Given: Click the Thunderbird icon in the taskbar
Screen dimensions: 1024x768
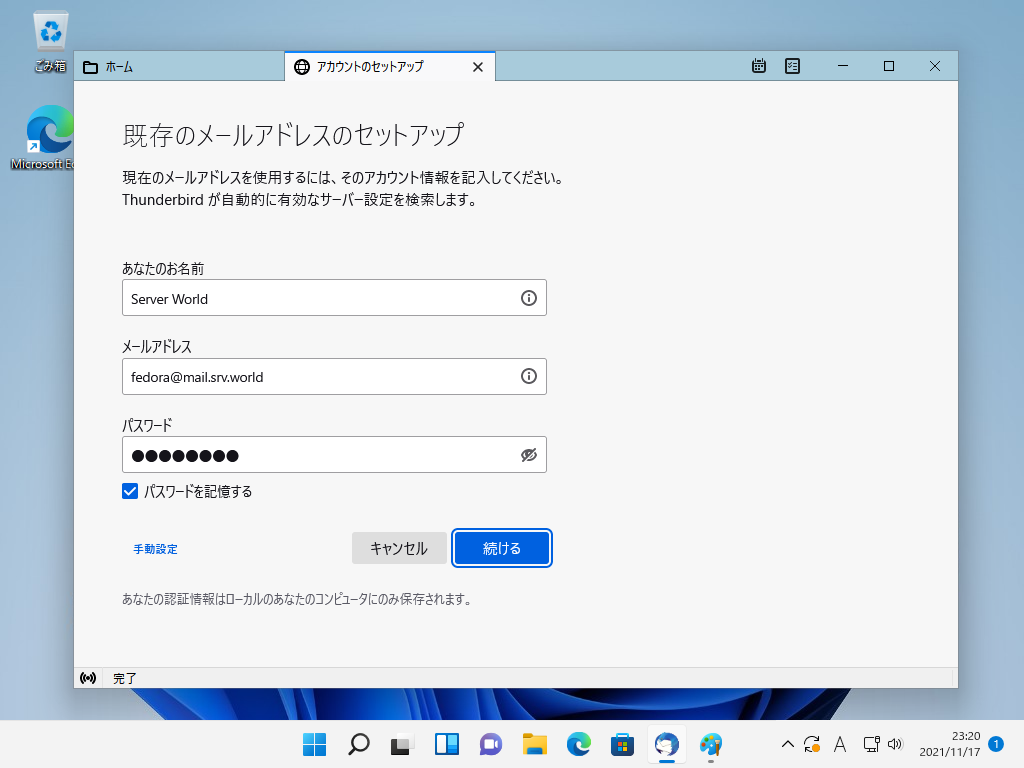Looking at the screenshot, I should click(x=666, y=744).
